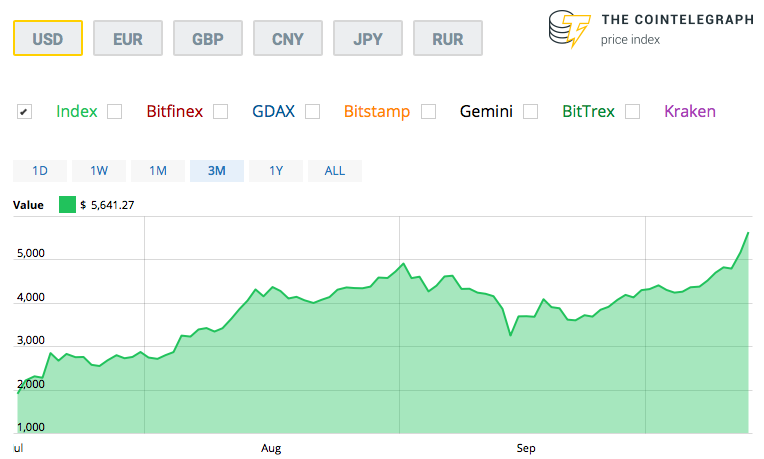Uncheck the Index series checkbox
This screenshot has width=764, height=459.
[24, 112]
